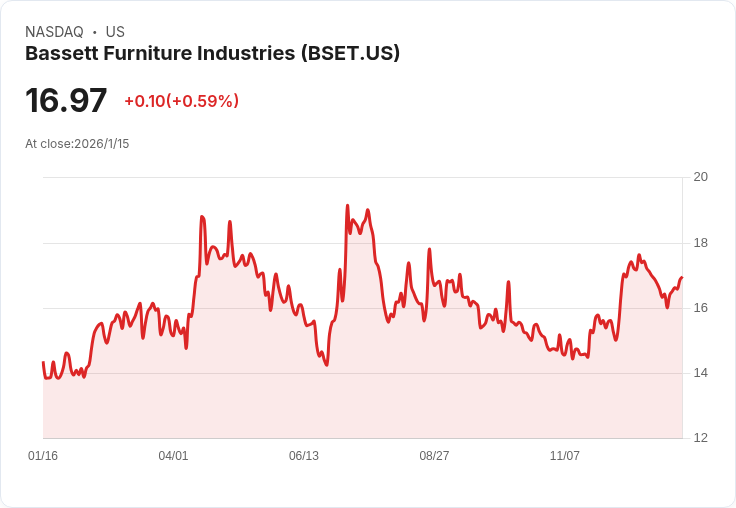Image resolution: width=736 pixels, height=508 pixels.
Task: Click the 04/01 x-axis date label
Action: (173, 455)
